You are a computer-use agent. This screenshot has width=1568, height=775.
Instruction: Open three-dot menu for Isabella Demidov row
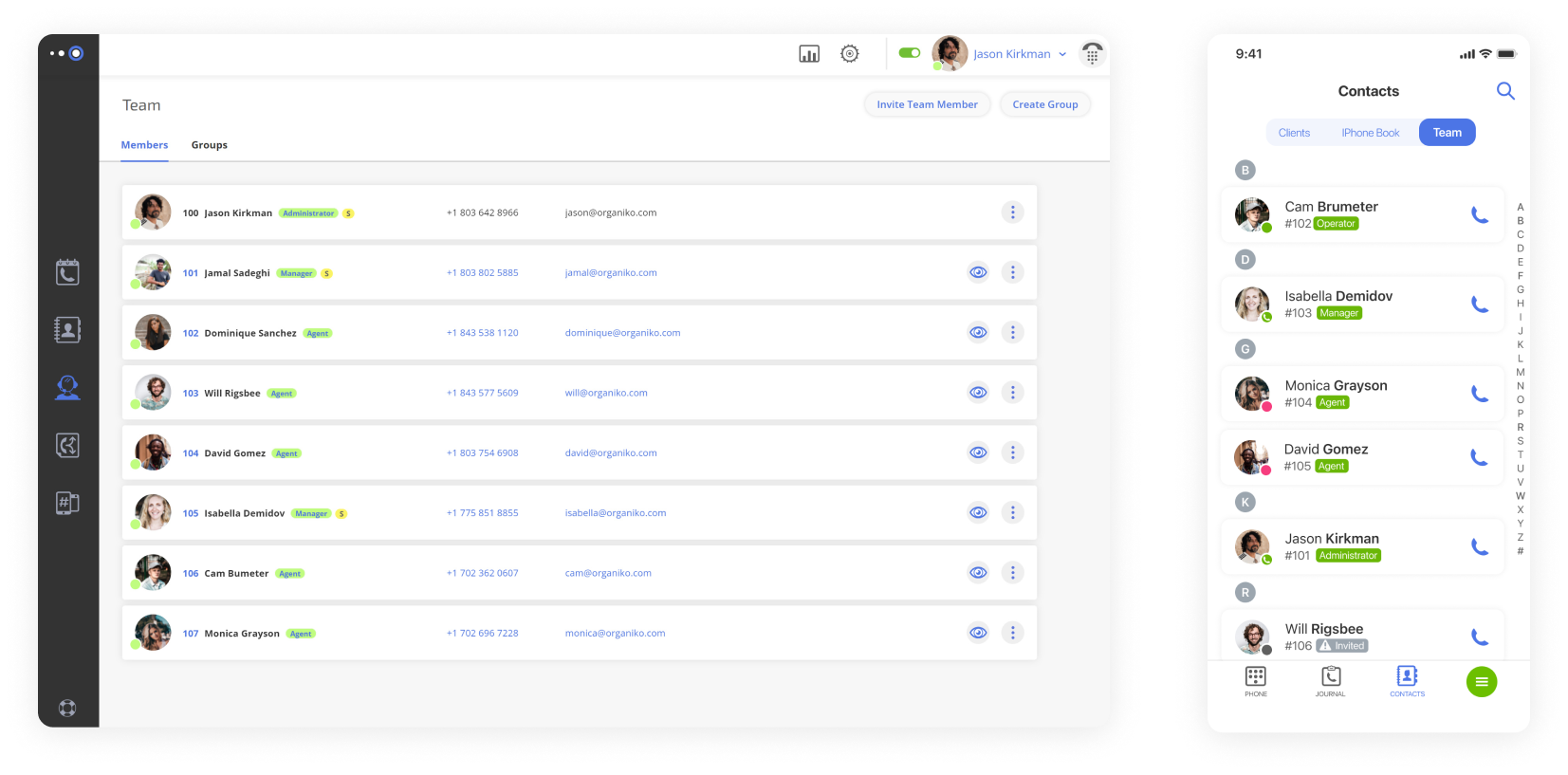coord(1013,512)
